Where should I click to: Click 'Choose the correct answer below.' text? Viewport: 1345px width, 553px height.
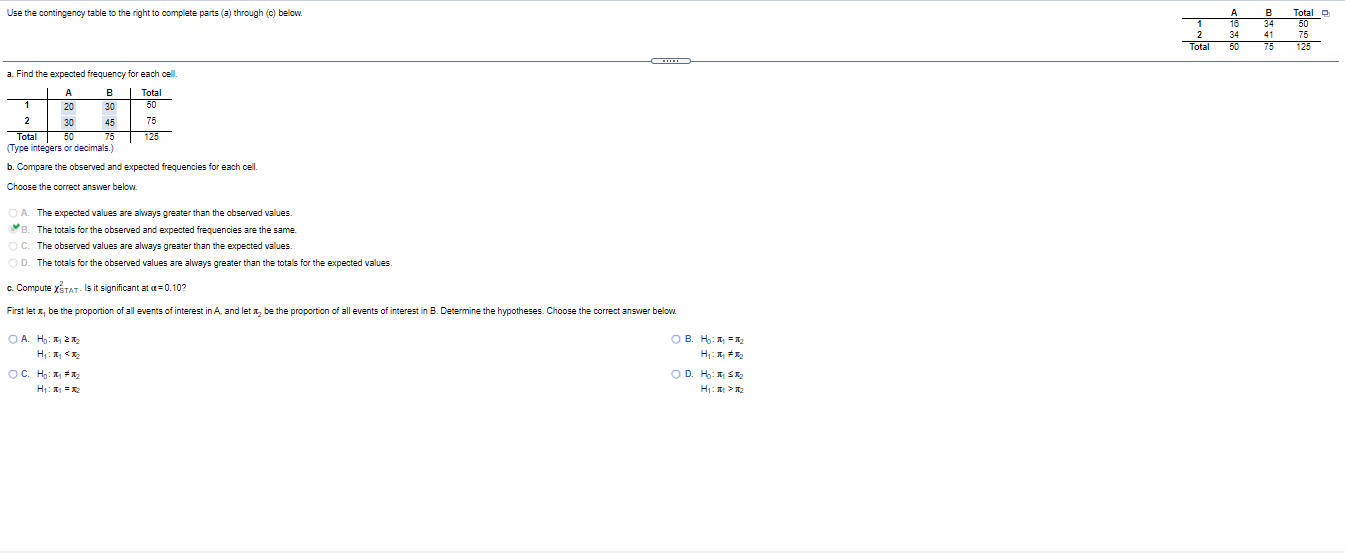point(72,187)
